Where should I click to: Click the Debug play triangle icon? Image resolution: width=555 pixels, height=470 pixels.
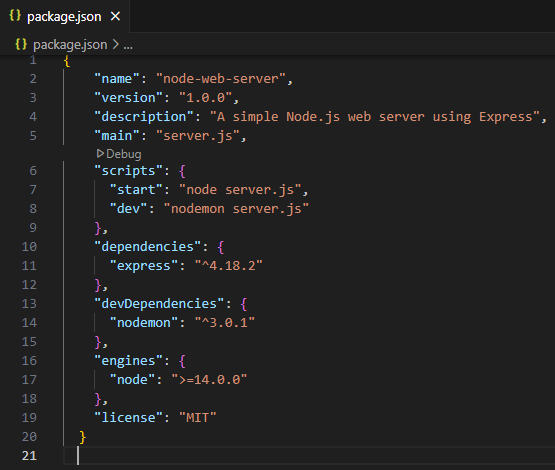100,154
